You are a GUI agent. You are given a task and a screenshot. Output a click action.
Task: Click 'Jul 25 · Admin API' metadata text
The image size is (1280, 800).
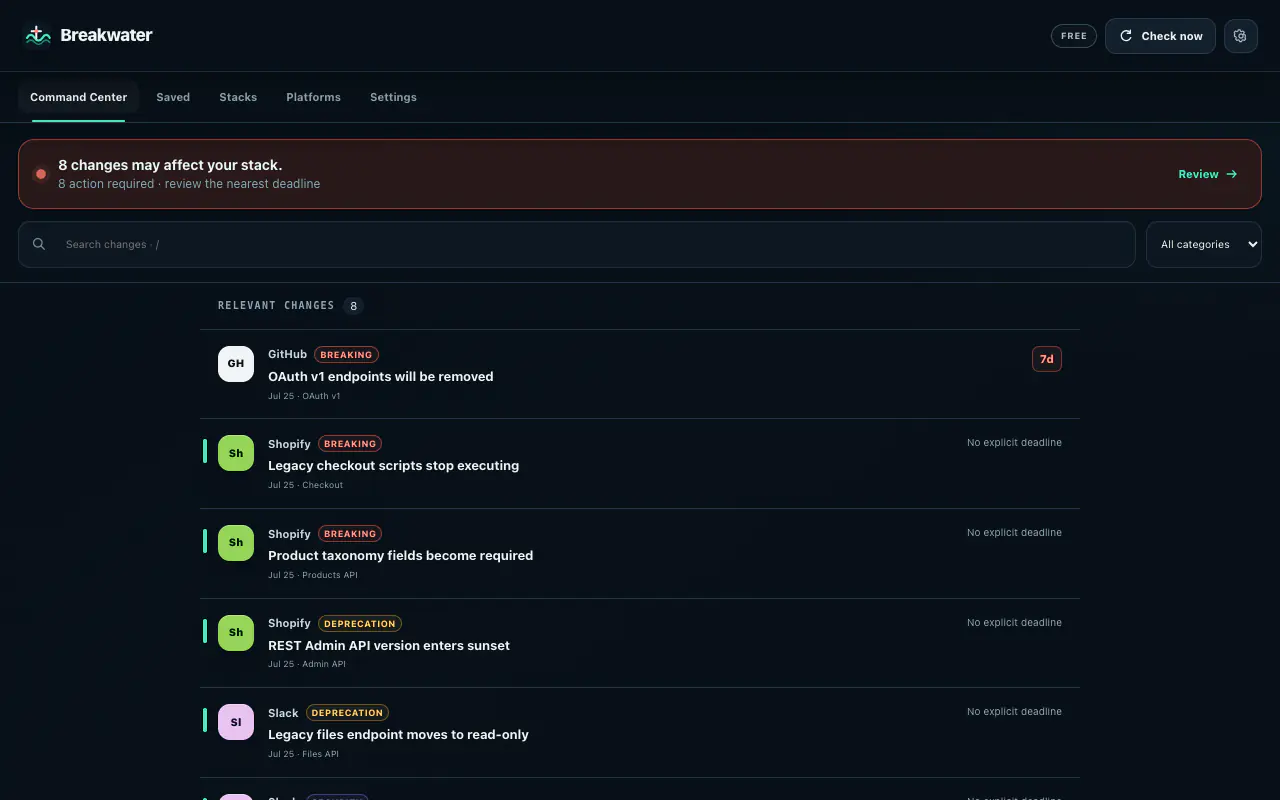tap(307, 664)
